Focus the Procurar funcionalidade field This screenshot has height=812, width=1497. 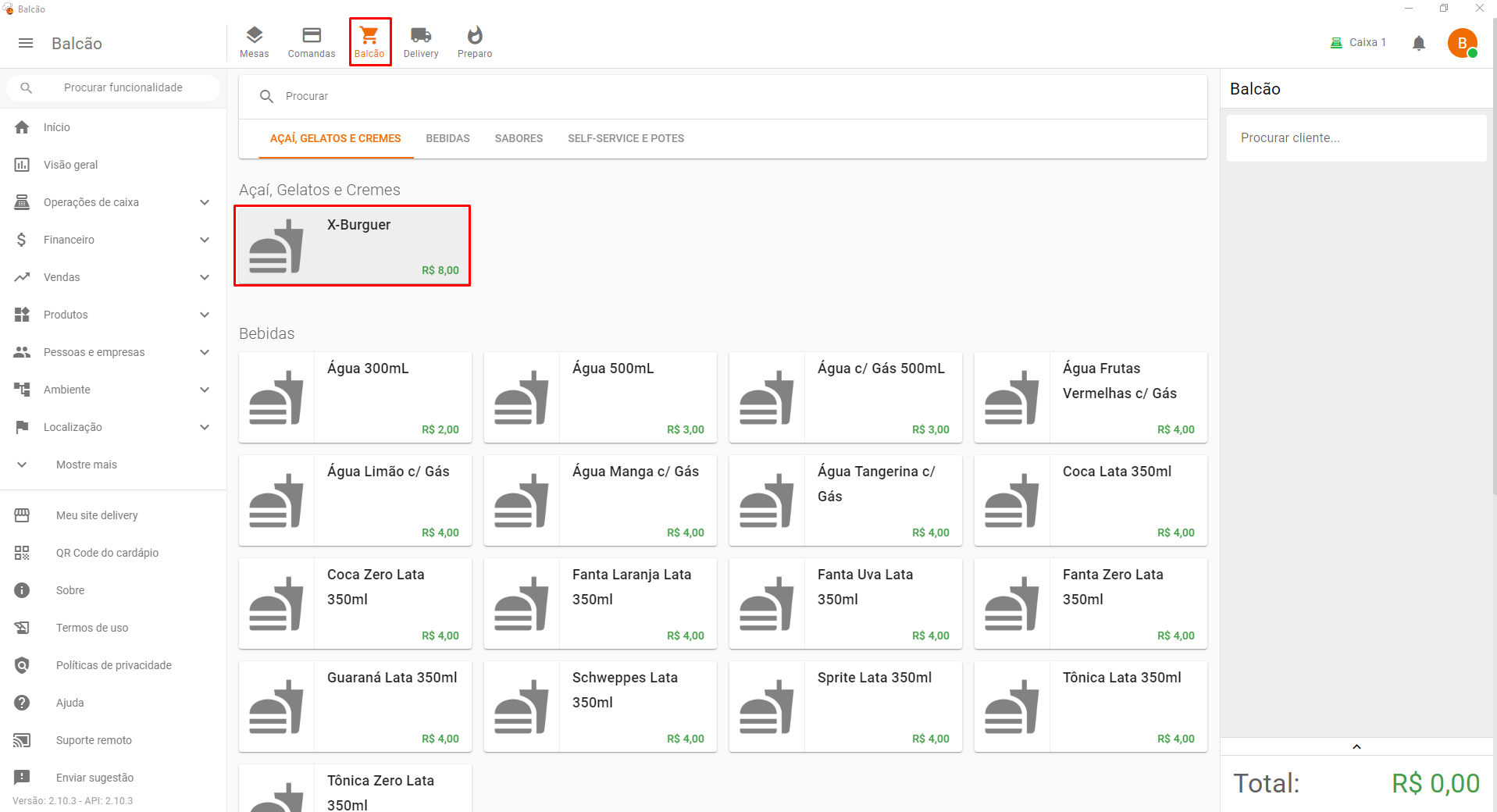pyautogui.click(x=113, y=87)
